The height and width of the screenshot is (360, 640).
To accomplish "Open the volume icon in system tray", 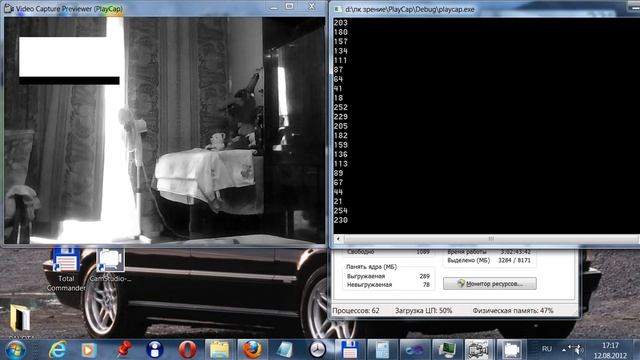I will click(x=579, y=350).
